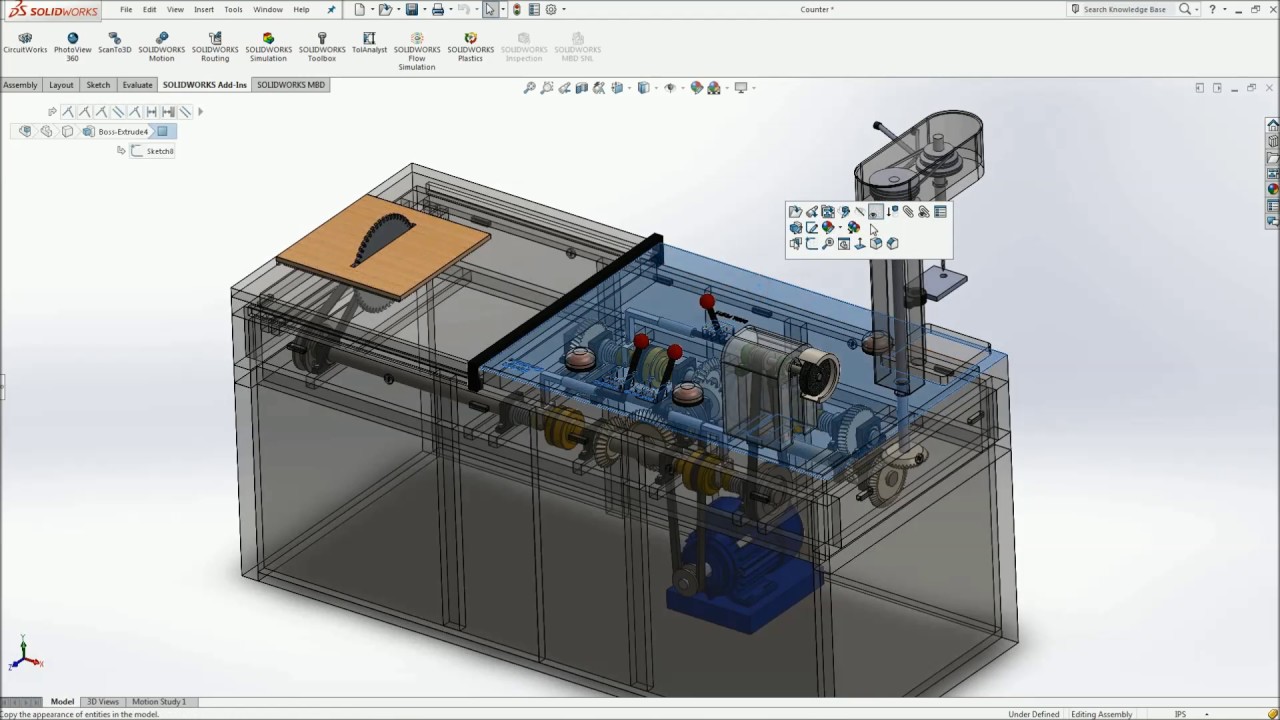Open the Appearances task pane tab
The image size is (1280, 720).
(x=1273, y=189)
